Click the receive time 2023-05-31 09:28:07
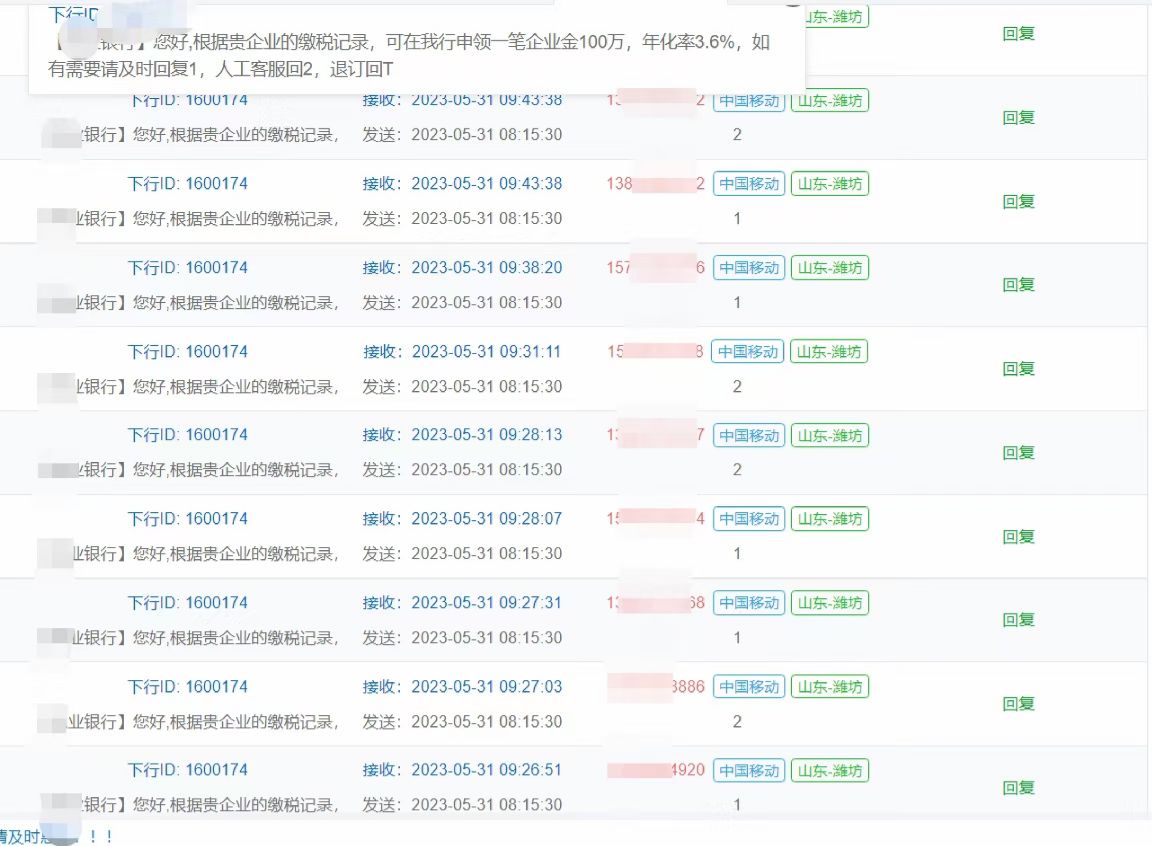The image size is (1152, 846). point(486,519)
